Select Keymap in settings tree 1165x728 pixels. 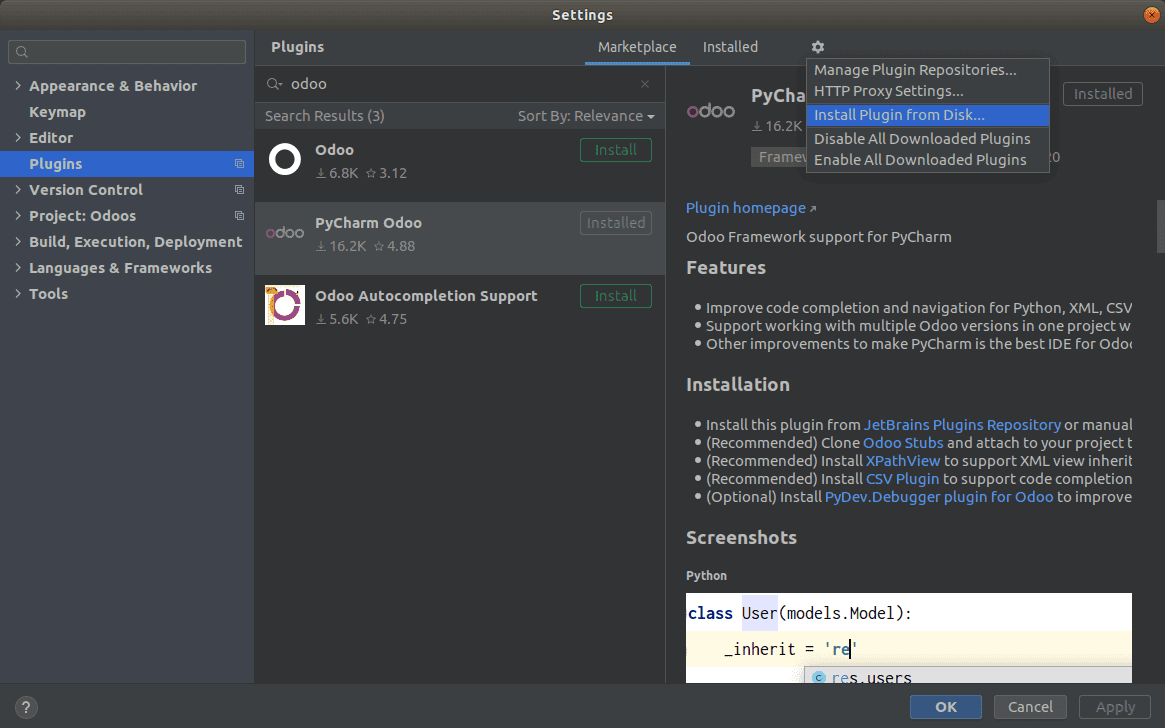point(57,111)
